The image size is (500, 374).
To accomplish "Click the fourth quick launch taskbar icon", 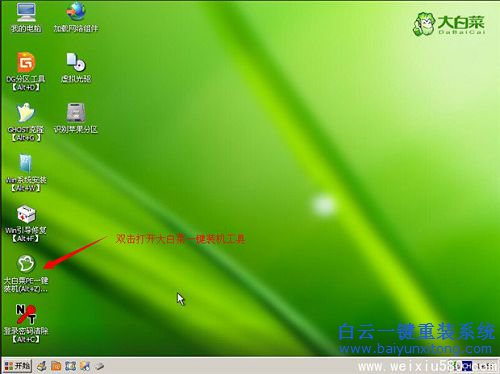I will point(85,366).
